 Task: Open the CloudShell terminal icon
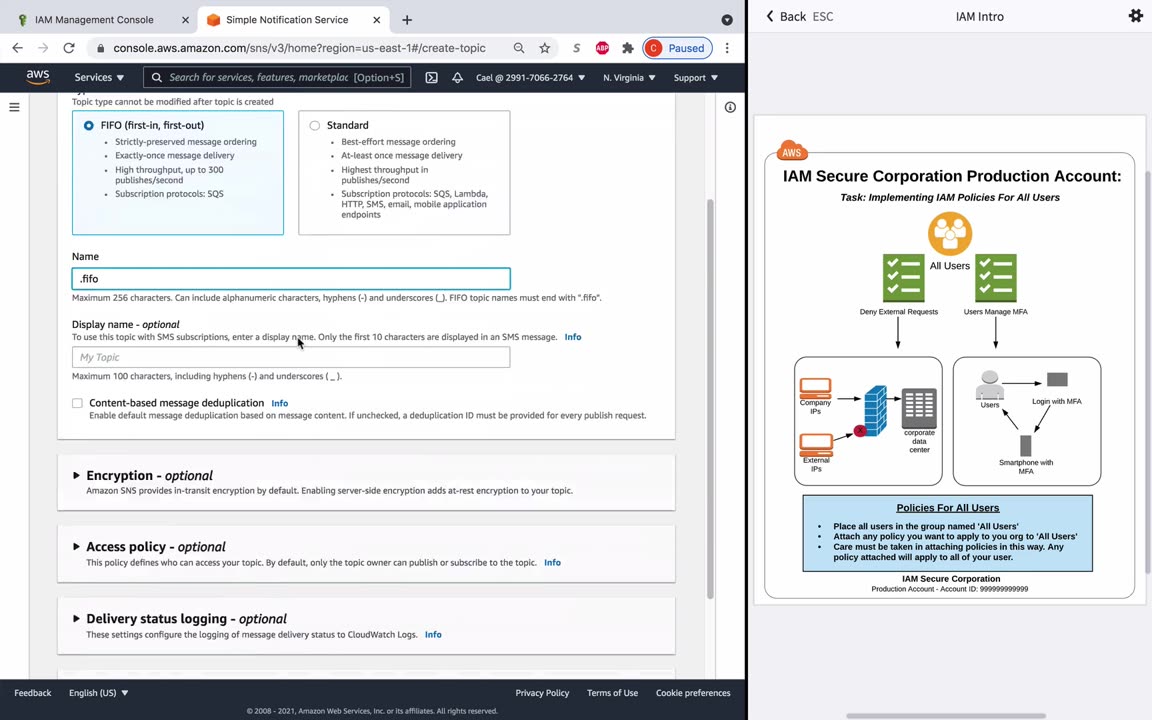click(431, 77)
